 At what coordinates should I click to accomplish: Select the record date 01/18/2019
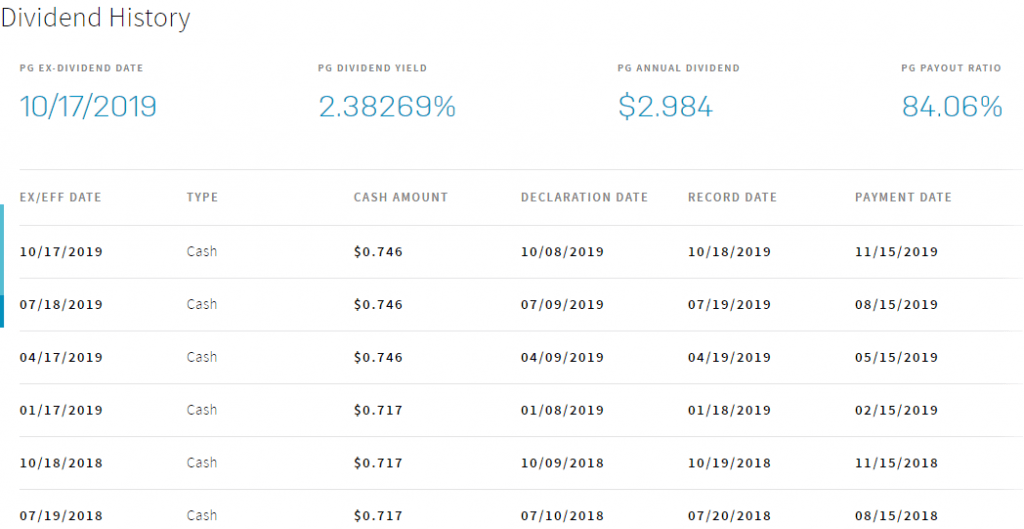[729, 410]
